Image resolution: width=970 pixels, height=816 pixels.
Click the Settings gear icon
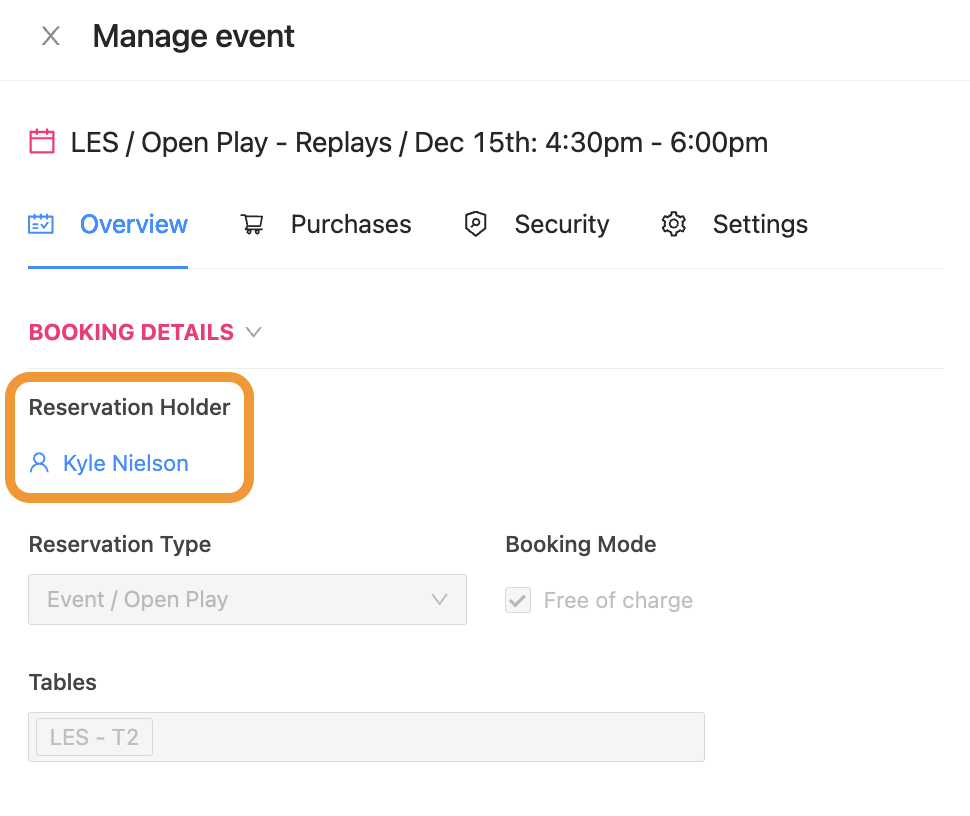(674, 224)
